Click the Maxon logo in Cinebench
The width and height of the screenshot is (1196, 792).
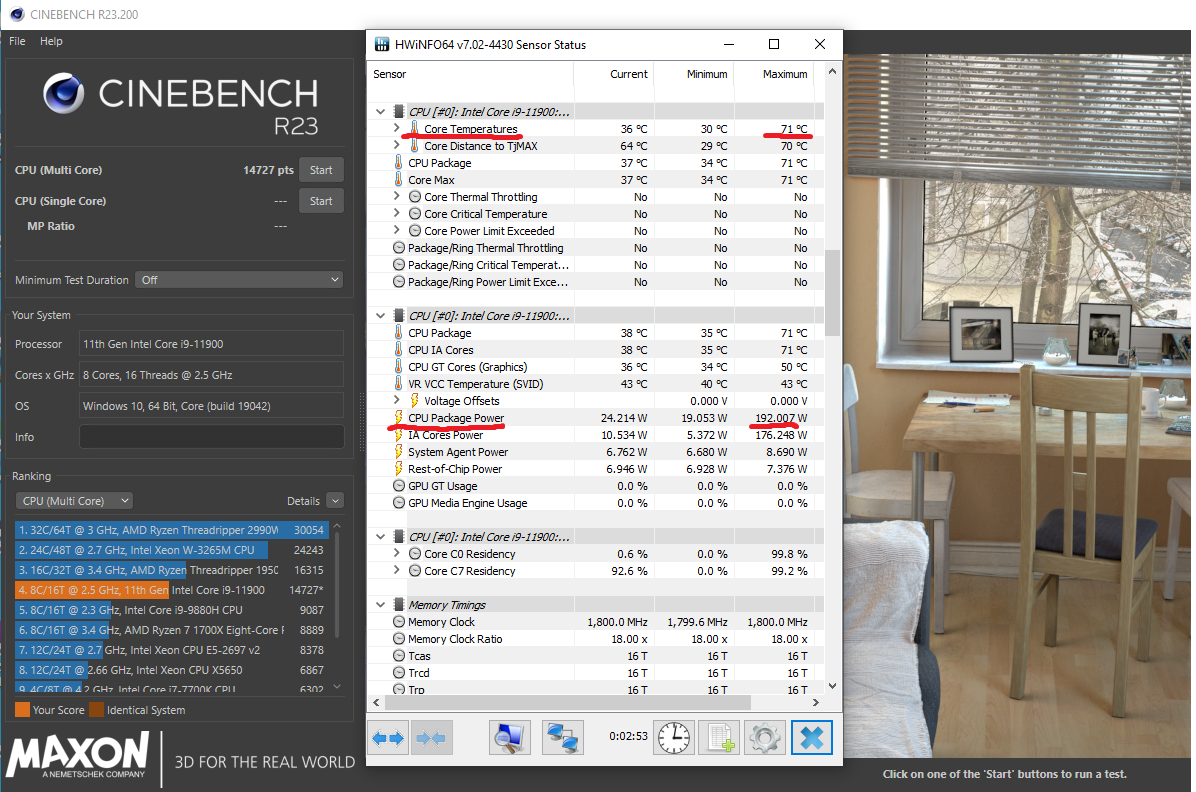(77, 755)
